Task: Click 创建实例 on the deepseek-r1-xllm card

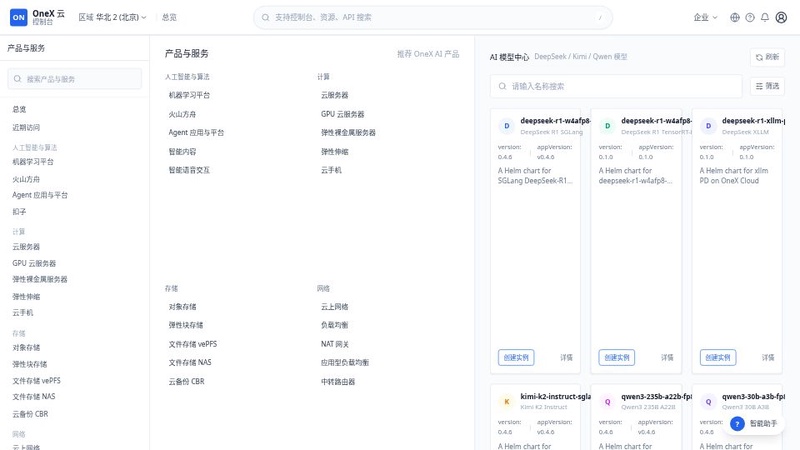Action: (718, 358)
